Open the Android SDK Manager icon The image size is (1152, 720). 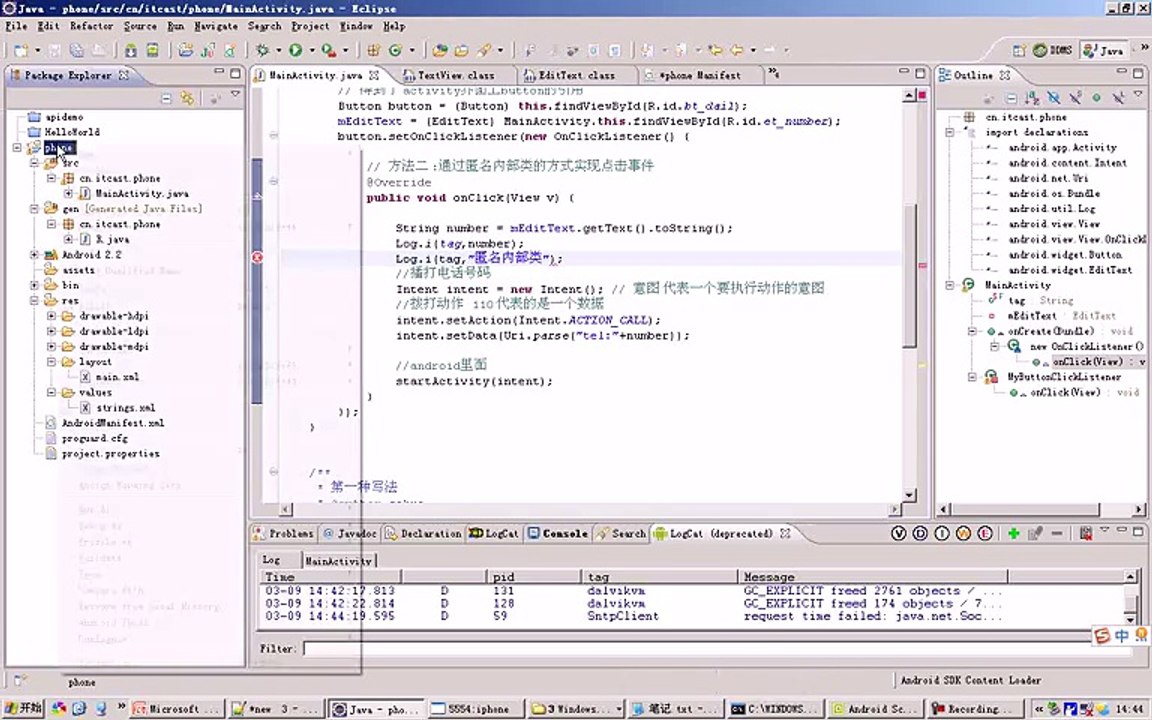pos(131,50)
